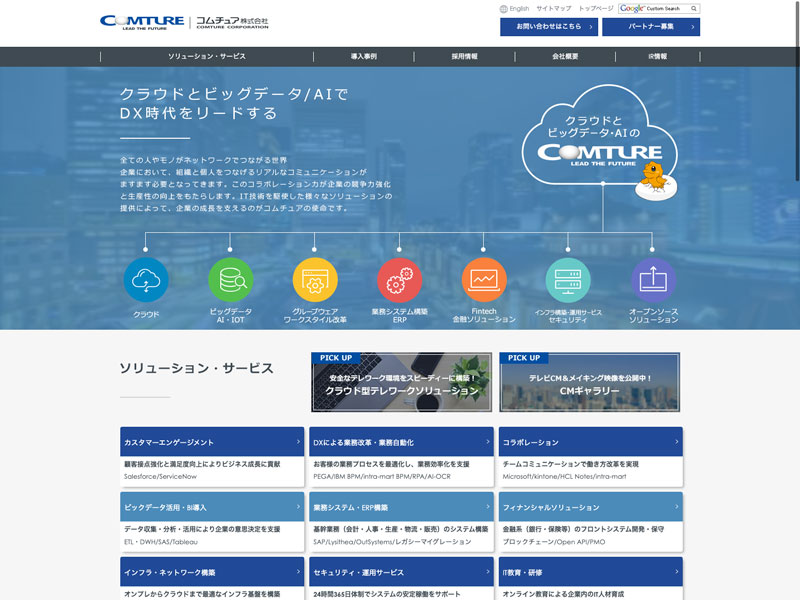The height and width of the screenshot is (600, 800).
Task: Click the red ERP gears icon
Action: (400, 280)
